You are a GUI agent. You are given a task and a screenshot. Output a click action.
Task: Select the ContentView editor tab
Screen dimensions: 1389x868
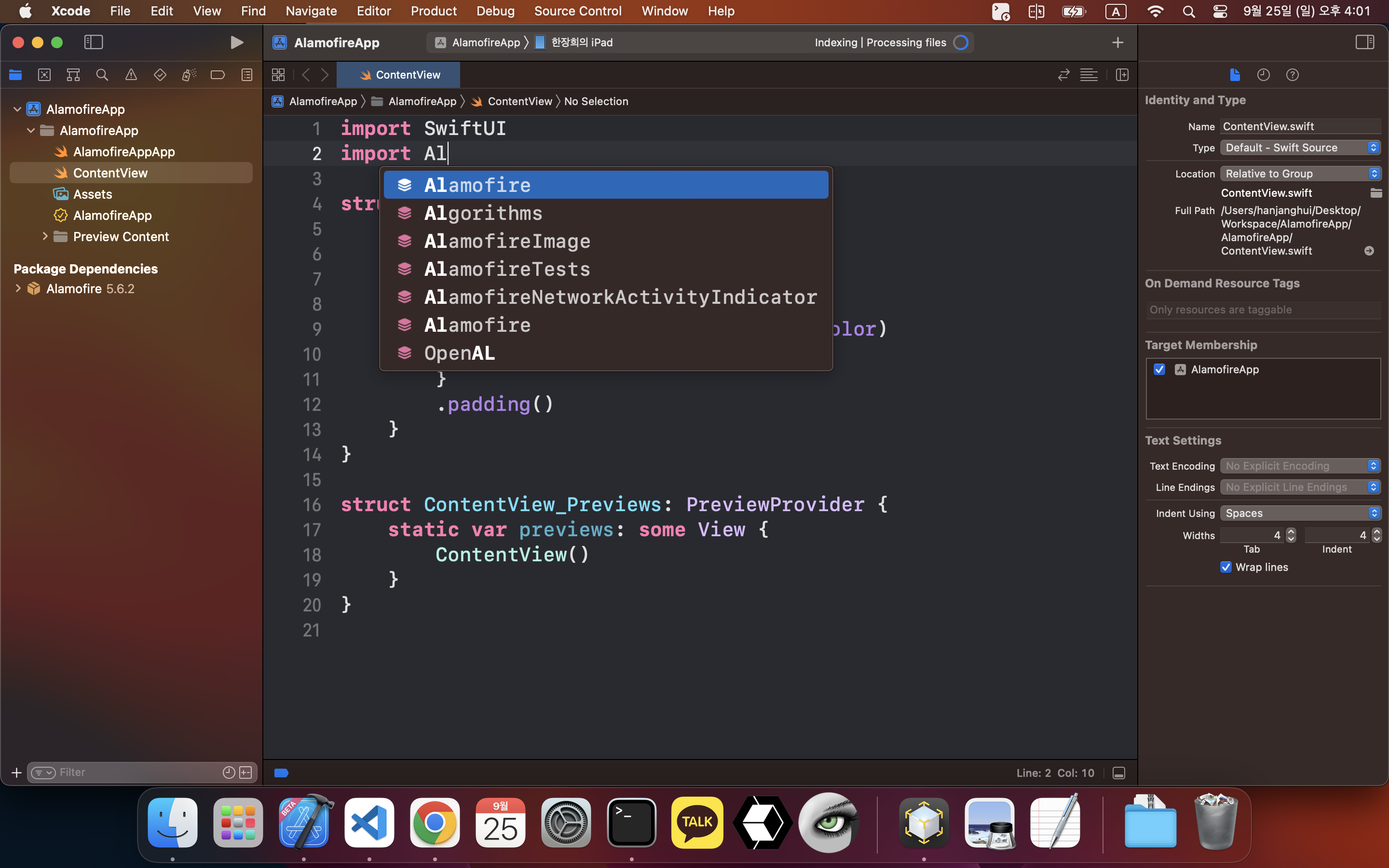click(398, 75)
